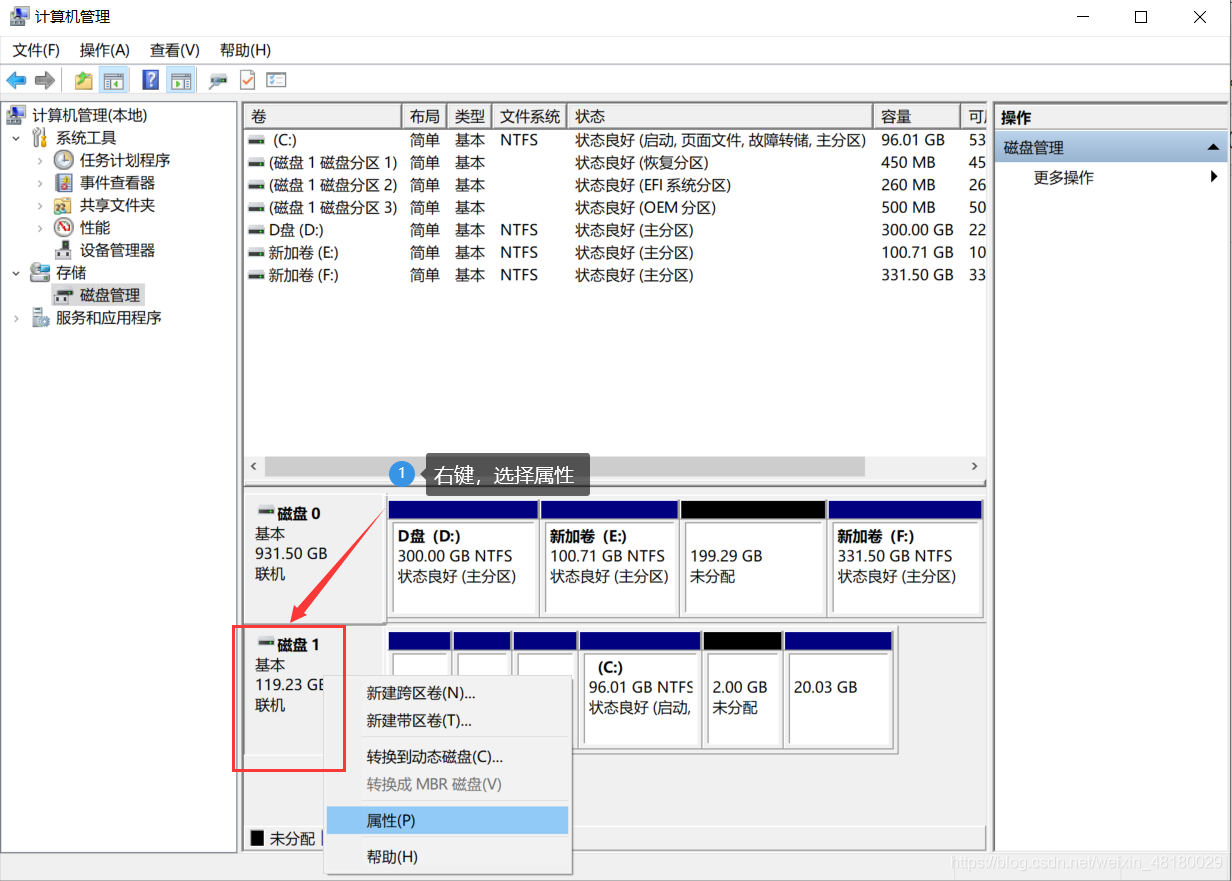Select 任务计划程序 tree node

[125, 160]
